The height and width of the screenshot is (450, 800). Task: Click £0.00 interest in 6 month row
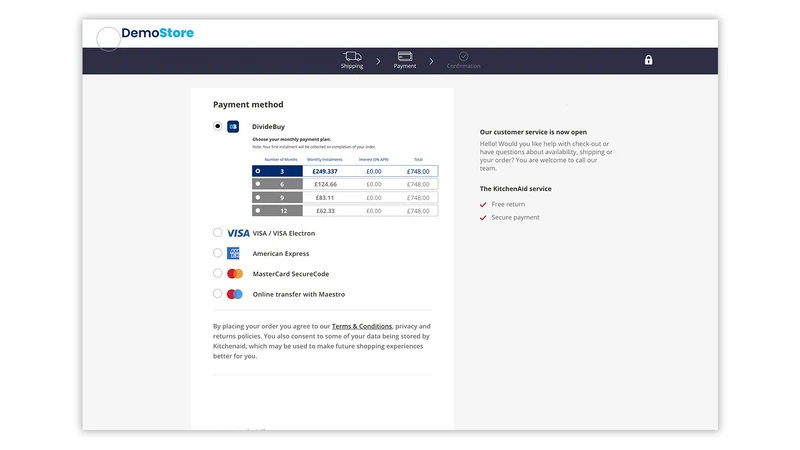(374, 184)
